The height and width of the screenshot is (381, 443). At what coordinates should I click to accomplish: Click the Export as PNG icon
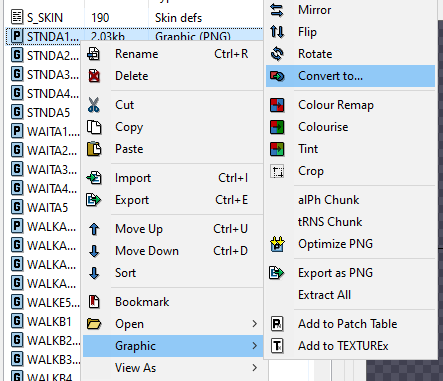click(276, 273)
